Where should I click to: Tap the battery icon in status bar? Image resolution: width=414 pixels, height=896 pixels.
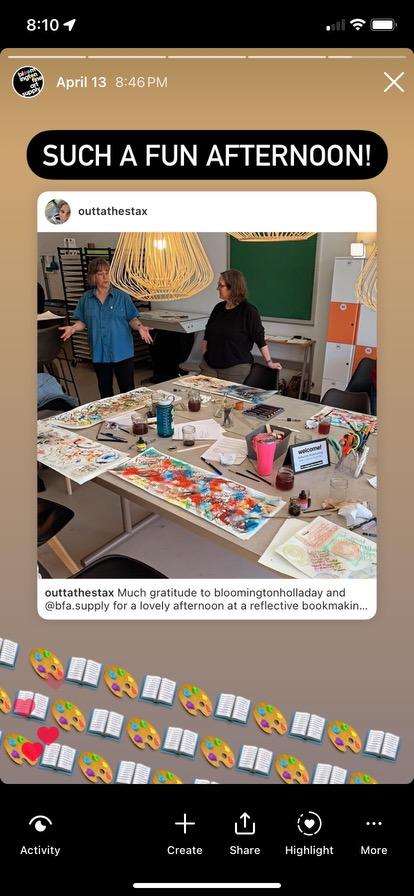(384, 25)
